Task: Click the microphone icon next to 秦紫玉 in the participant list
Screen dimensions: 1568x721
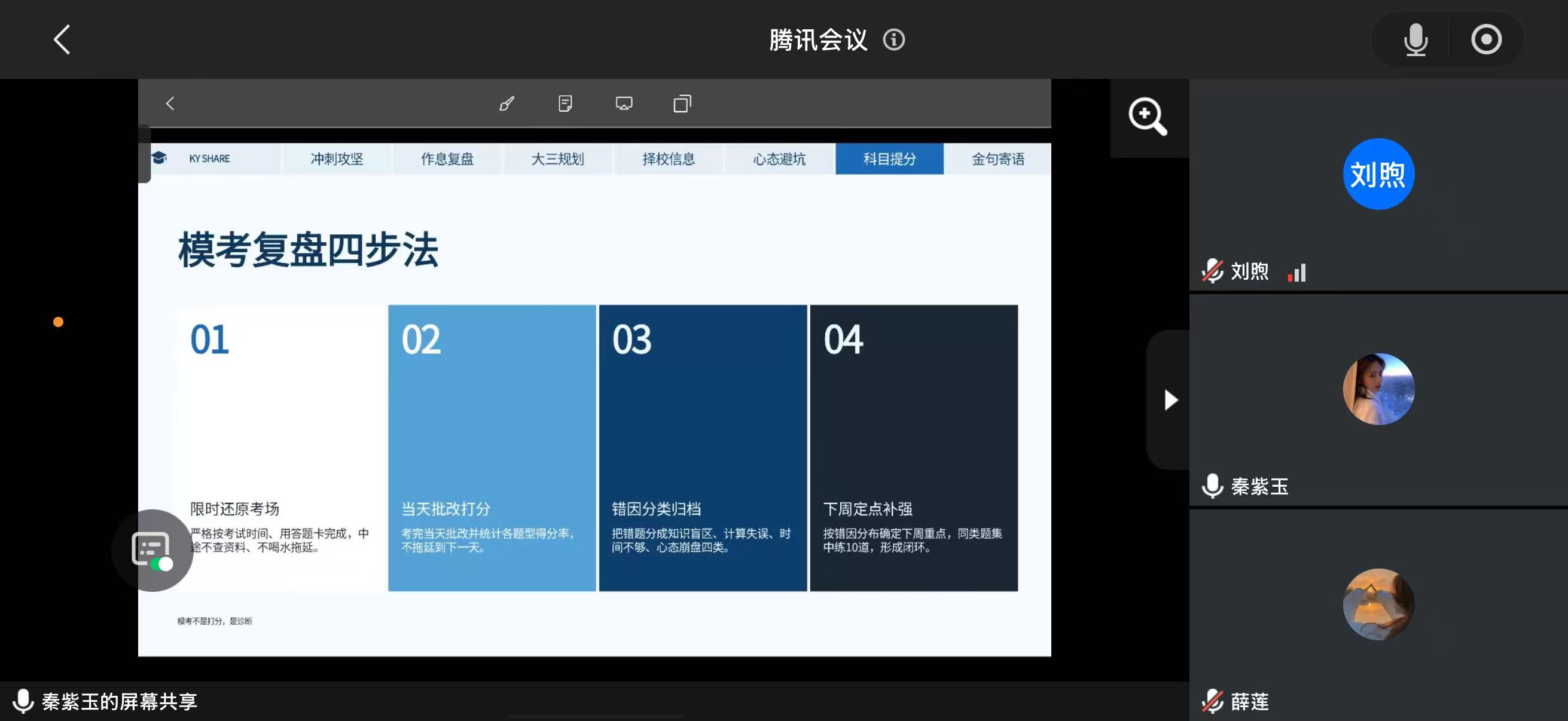Action: tap(1213, 486)
